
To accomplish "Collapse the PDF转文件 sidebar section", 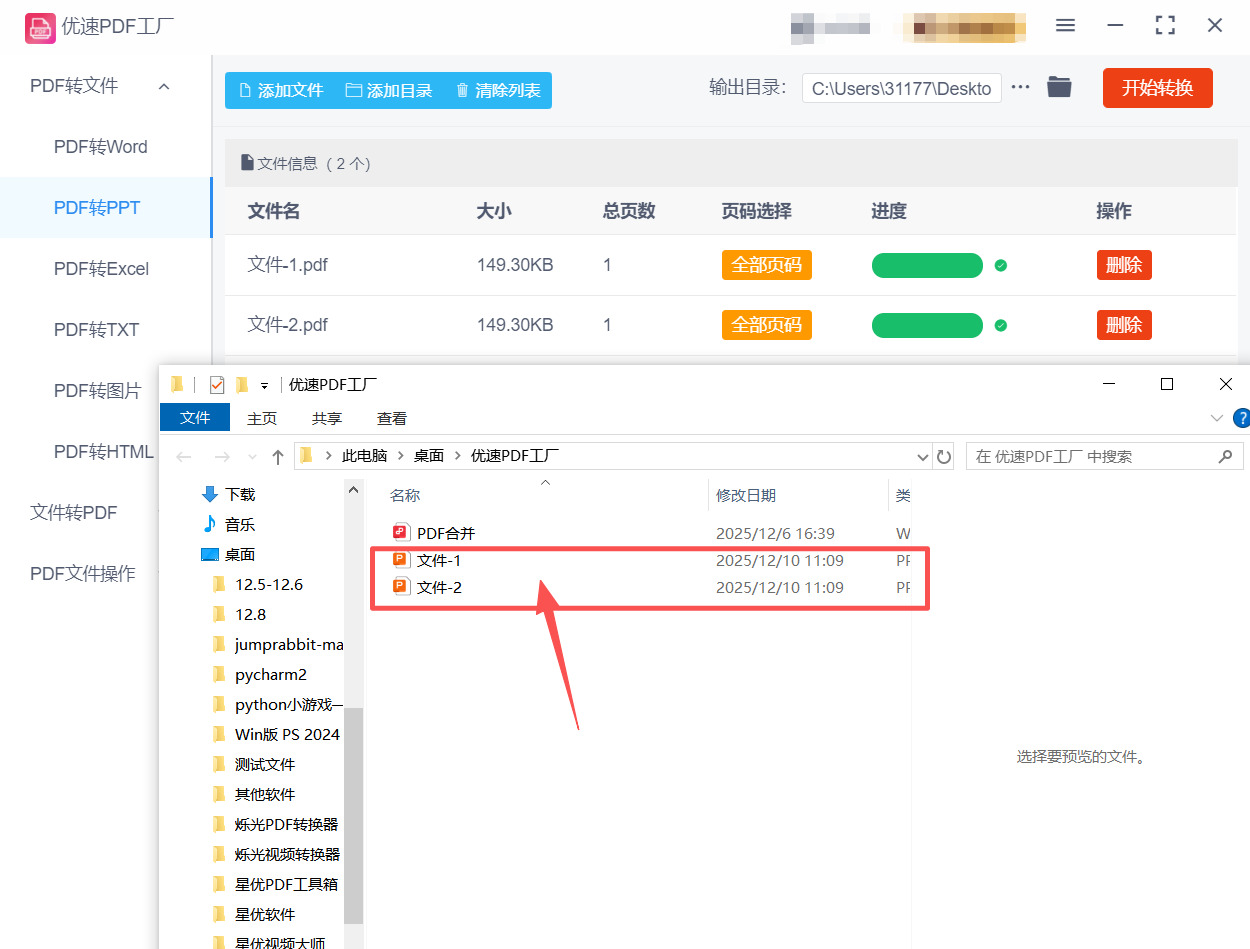I will point(164,87).
